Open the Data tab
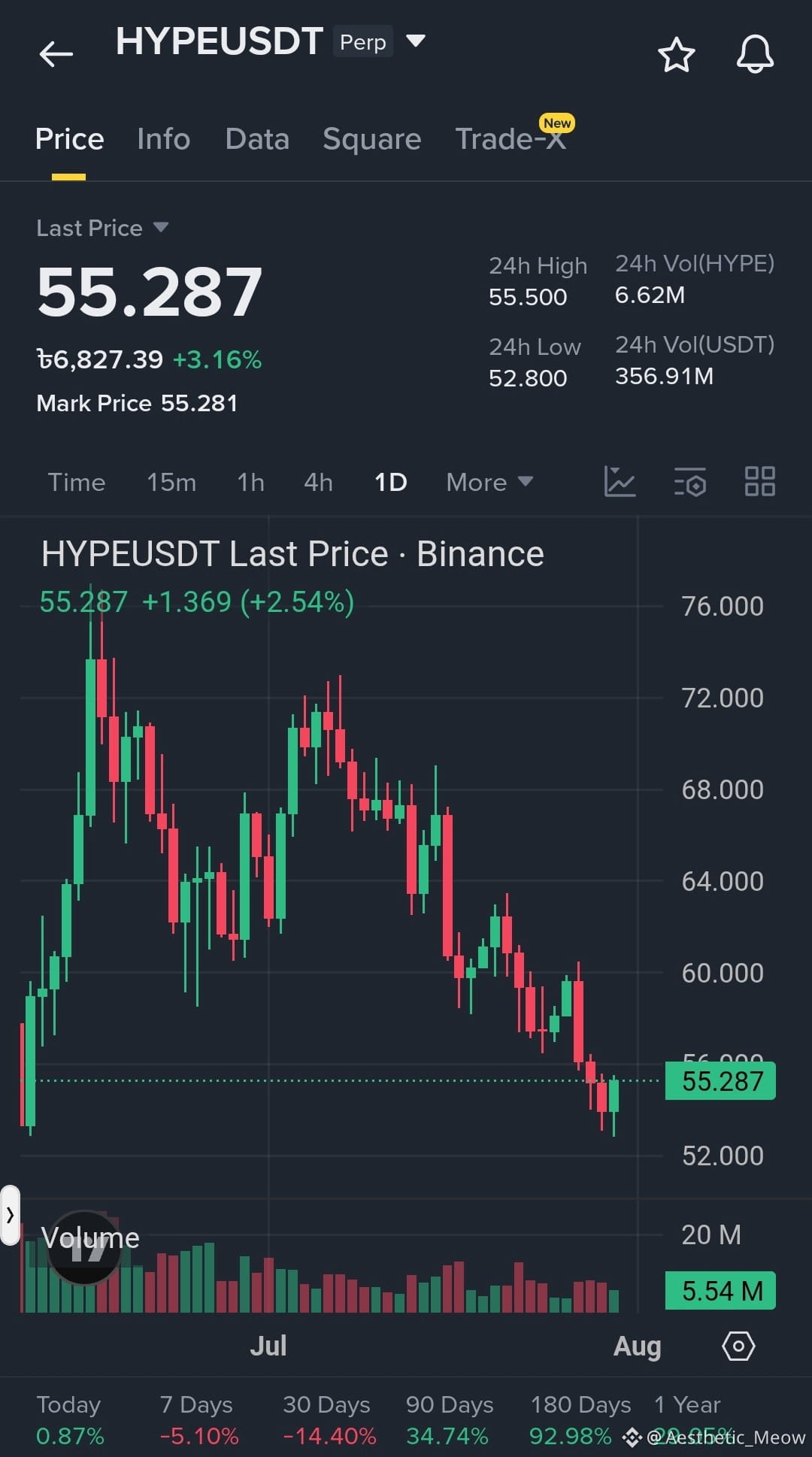Viewport: 812px width, 1457px height. pos(257,139)
